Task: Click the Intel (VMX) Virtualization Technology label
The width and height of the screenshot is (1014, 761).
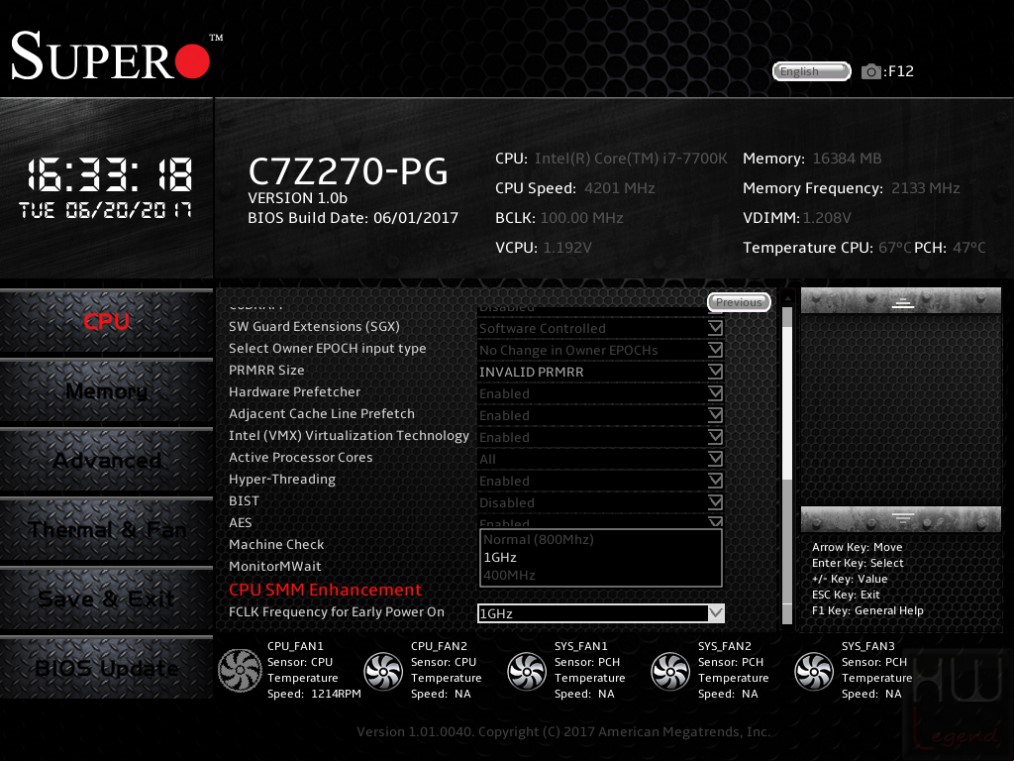Action: tap(349, 436)
